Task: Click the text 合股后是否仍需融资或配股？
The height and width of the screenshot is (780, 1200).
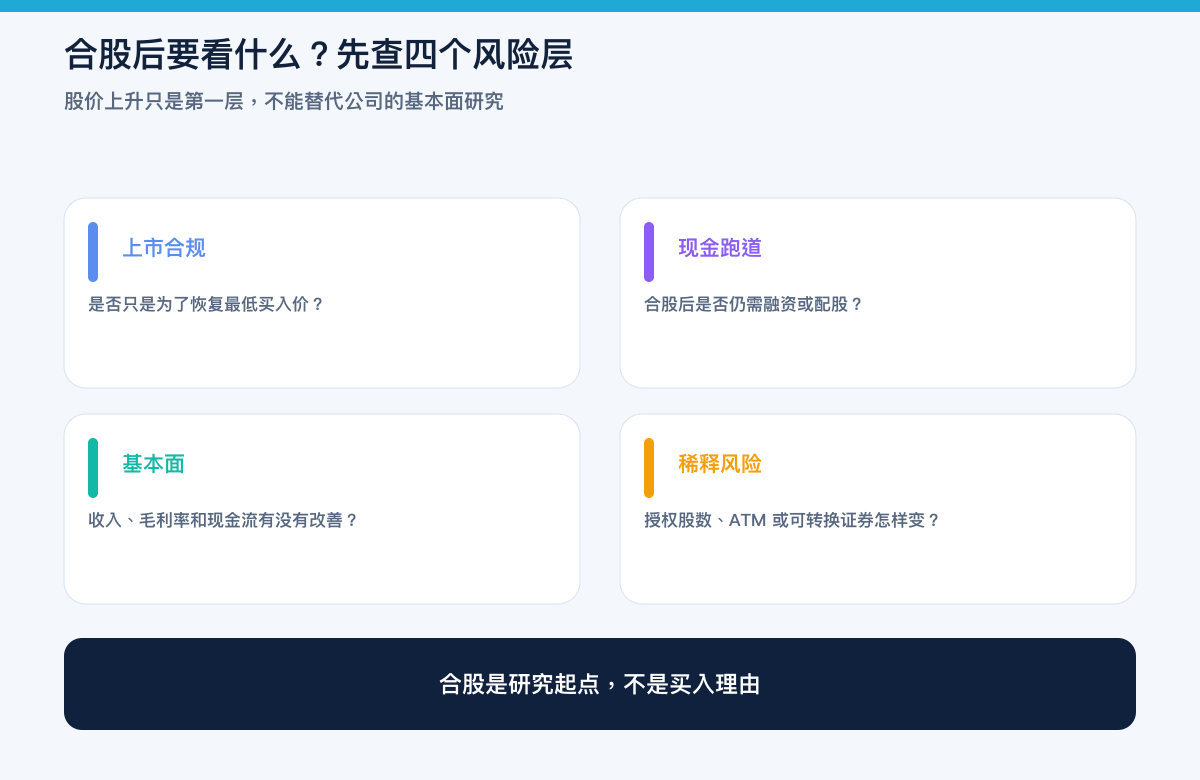Action: [754, 304]
